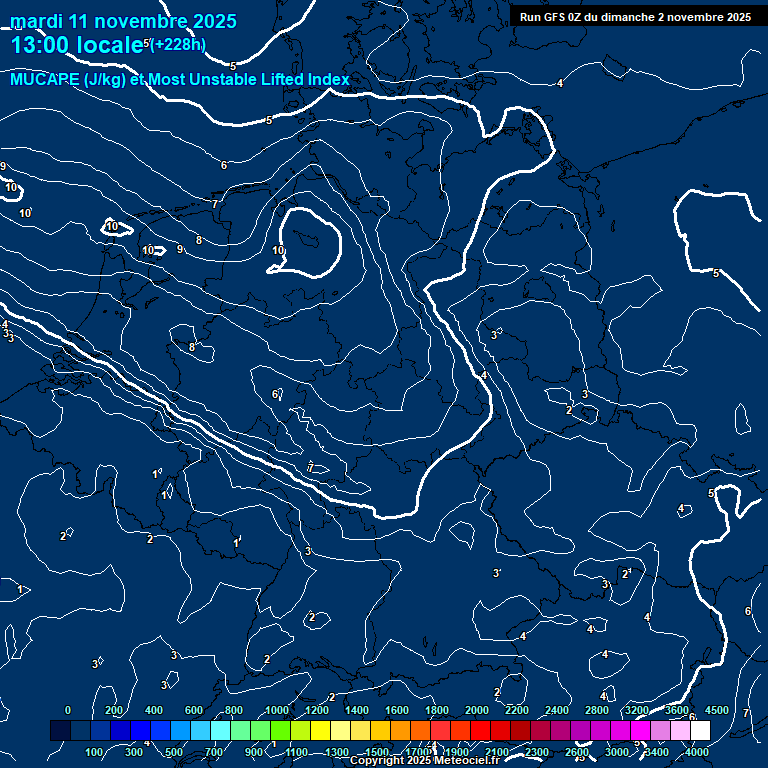Select the bright yellow legend swatch

(320, 730)
